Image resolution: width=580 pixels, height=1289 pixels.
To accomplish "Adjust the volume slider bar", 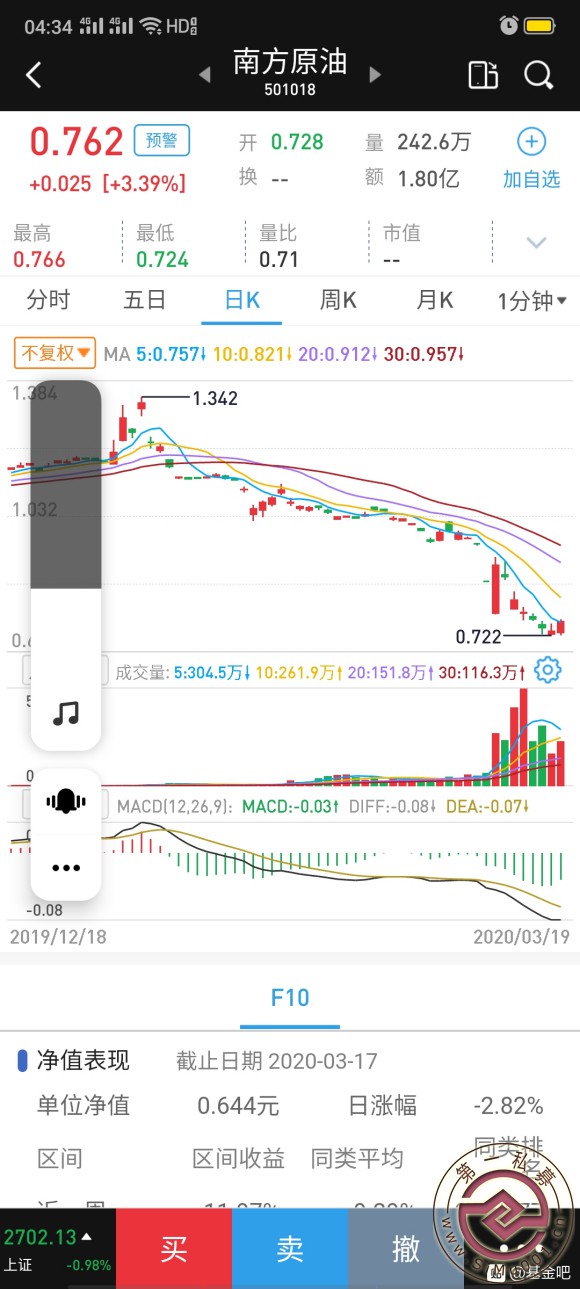I will (66, 565).
